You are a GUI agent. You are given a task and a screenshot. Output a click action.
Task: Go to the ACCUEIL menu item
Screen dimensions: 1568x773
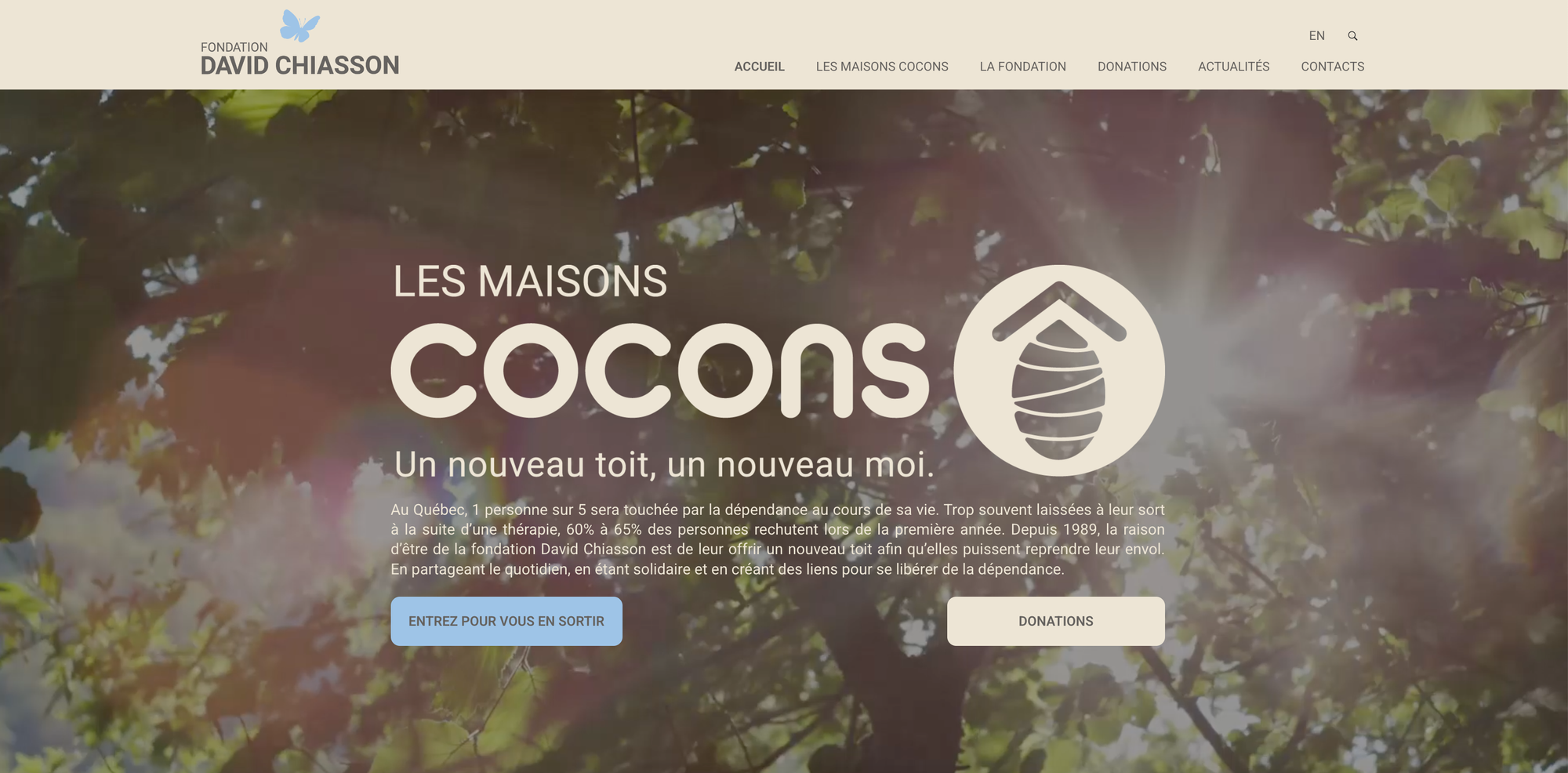coord(759,67)
